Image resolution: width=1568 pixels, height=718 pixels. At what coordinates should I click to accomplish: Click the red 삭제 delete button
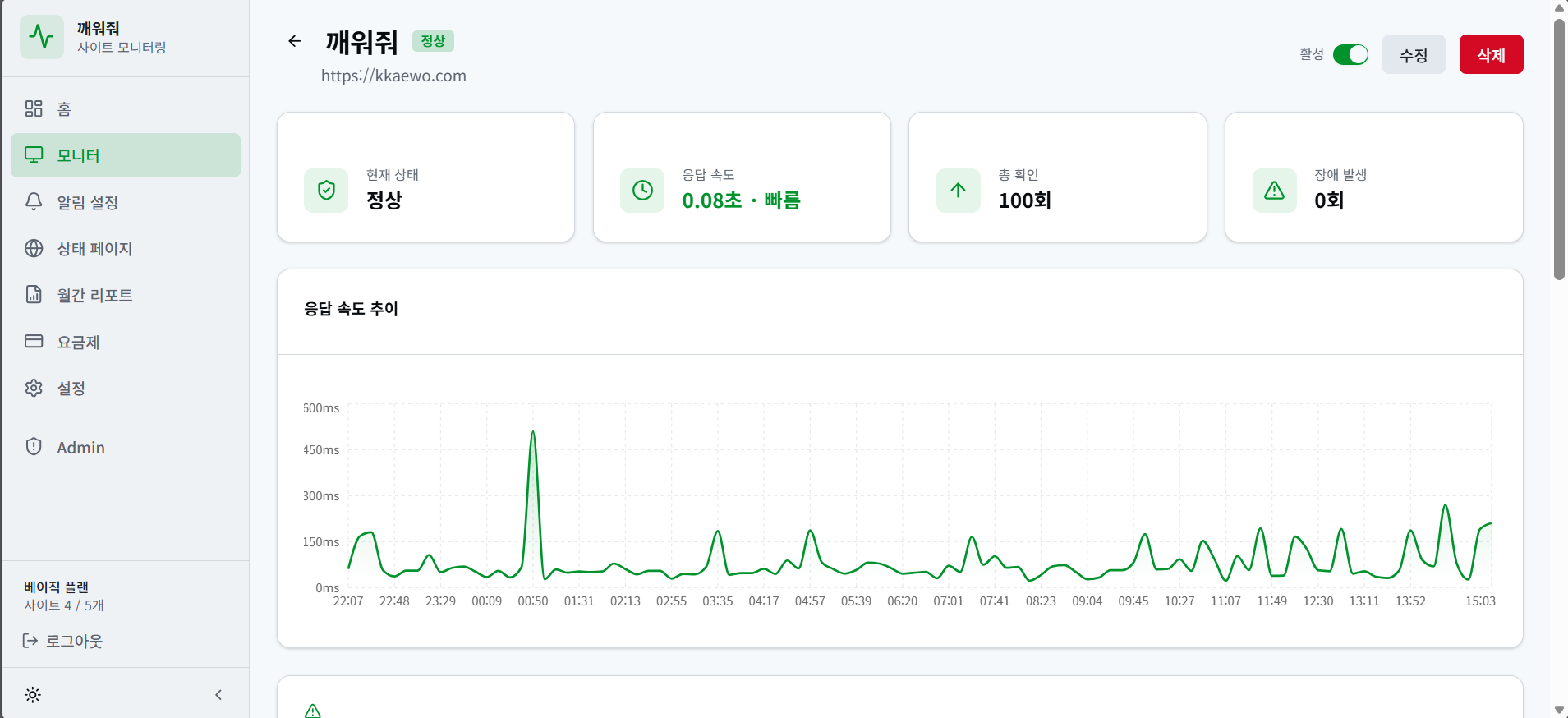(x=1491, y=54)
